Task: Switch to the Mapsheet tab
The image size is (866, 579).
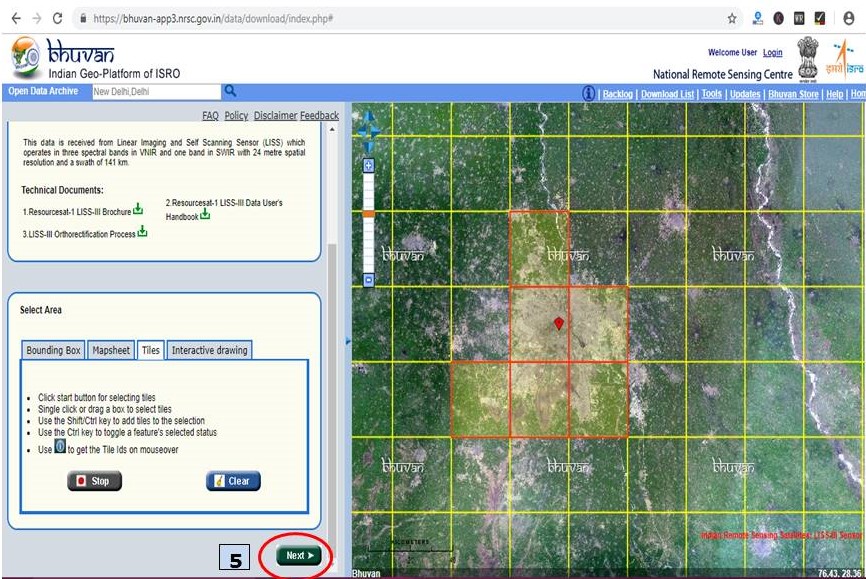Action: (111, 350)
